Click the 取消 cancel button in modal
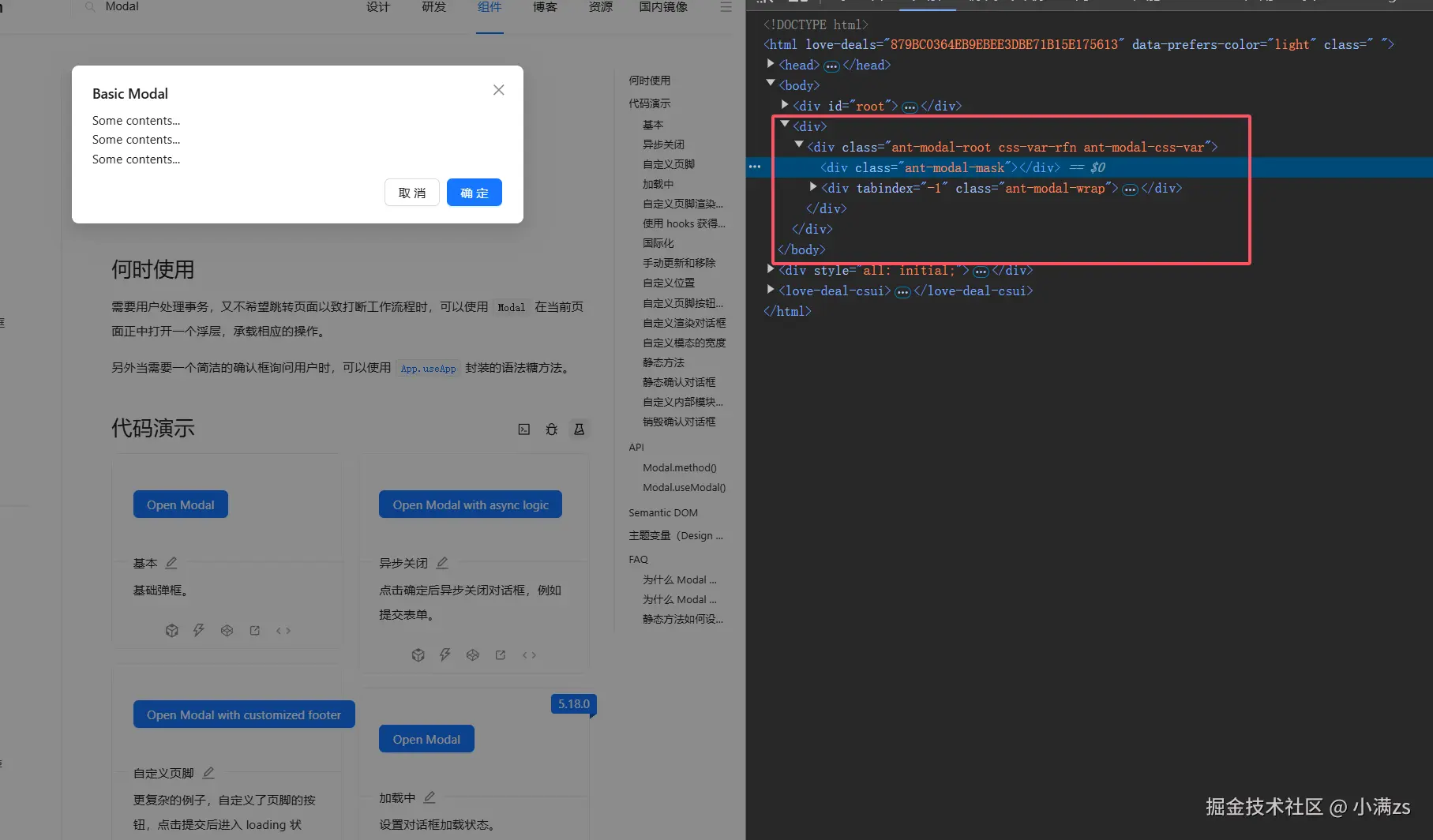Screen dimensions: 1433x840 pyautogui.click(x=412, y=193)
